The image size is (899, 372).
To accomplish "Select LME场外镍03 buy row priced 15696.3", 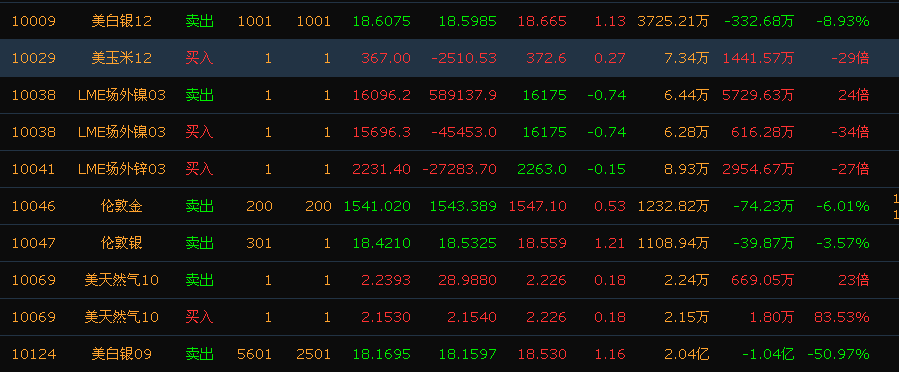I will click(x=450, y=132).
